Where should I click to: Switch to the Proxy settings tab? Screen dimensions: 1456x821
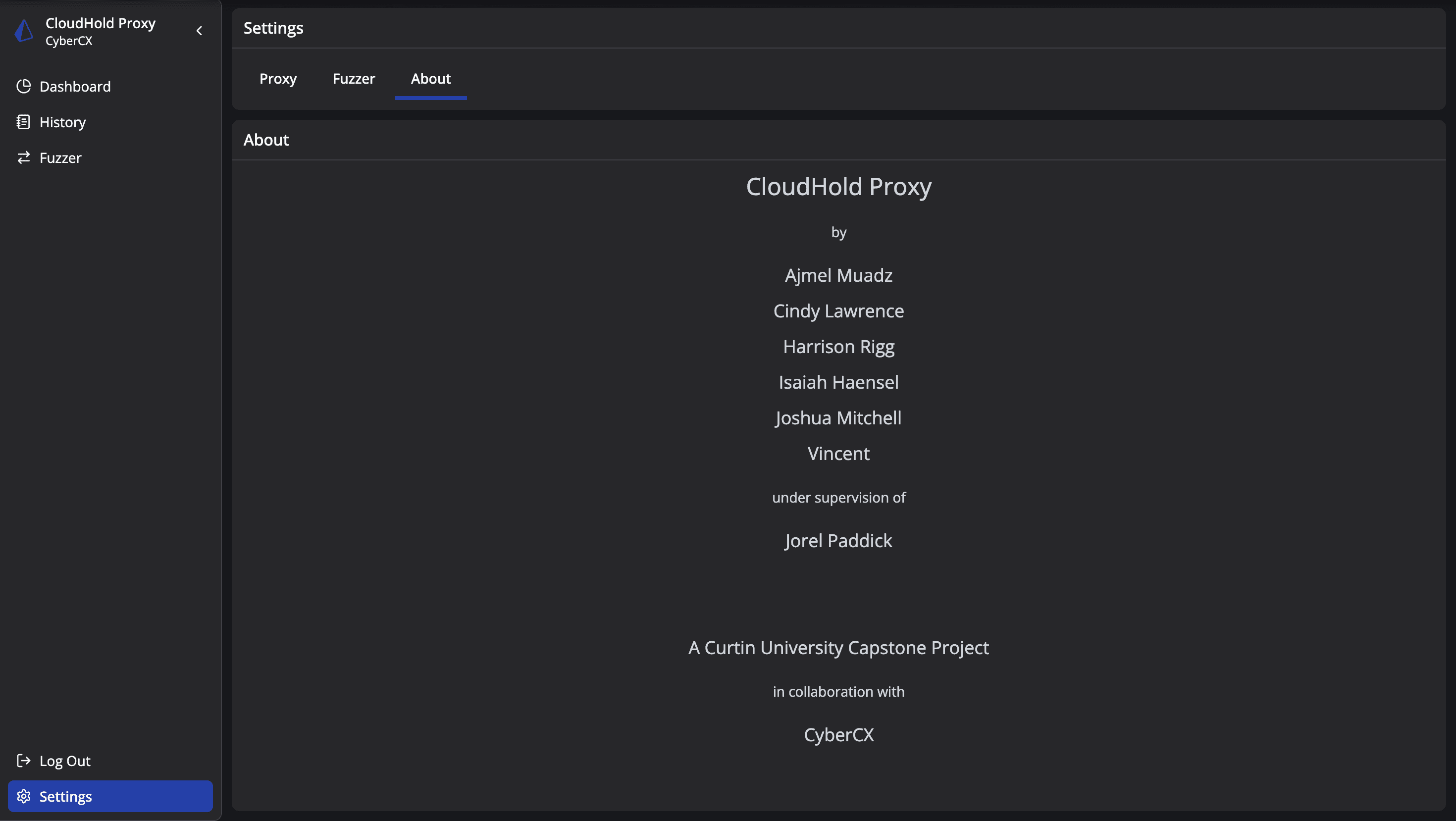click(277, 79)
